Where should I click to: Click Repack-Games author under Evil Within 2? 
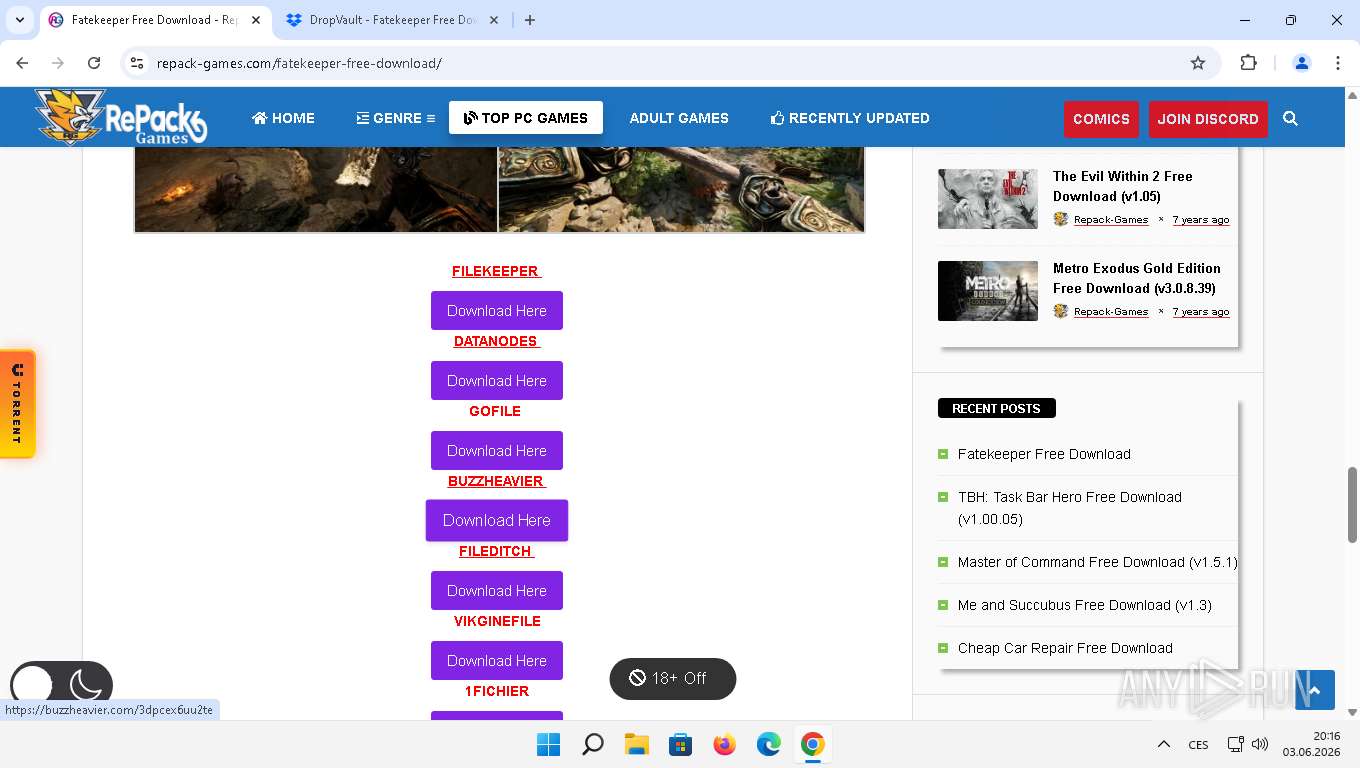click(1110, 220)
